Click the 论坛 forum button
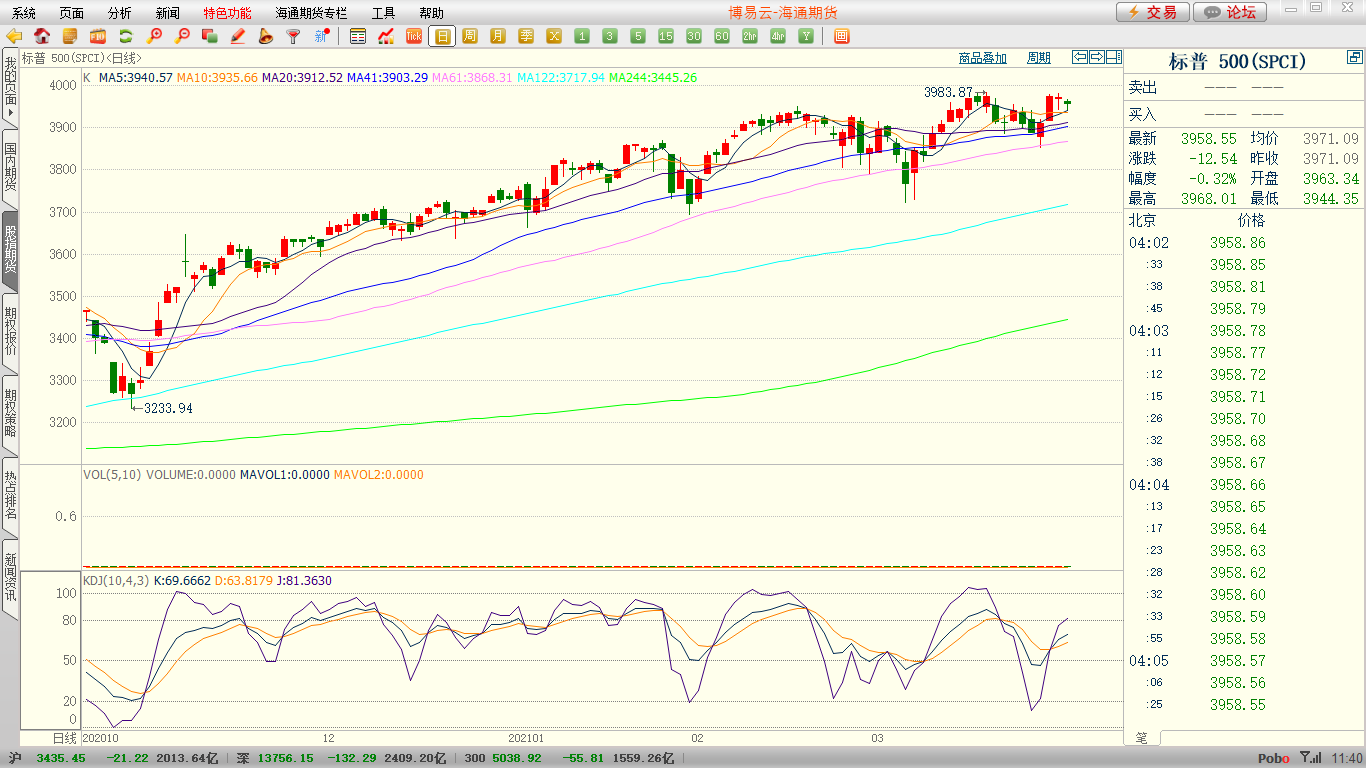Image resolution: width=1366 pixels, height=768 pixels. coord(1231,12)
